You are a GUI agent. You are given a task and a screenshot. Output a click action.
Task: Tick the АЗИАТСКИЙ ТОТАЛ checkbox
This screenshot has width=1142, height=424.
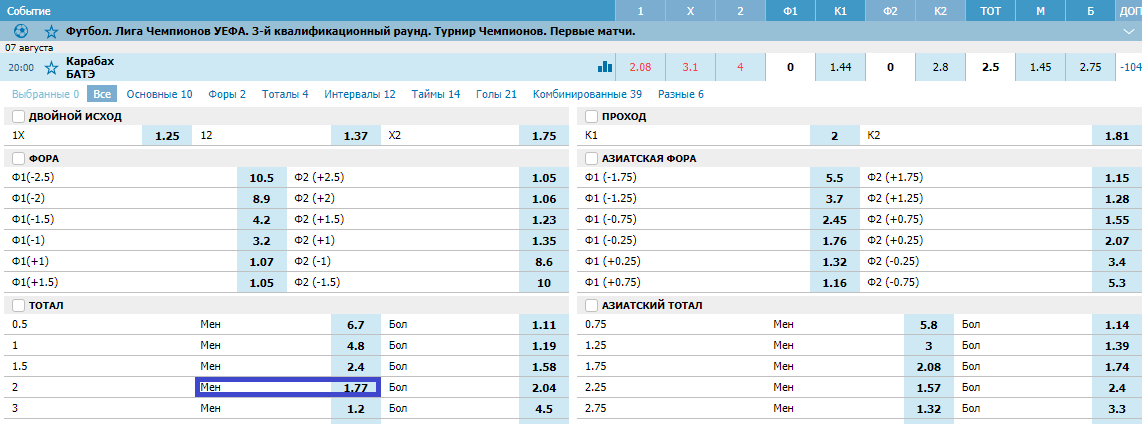591,305
